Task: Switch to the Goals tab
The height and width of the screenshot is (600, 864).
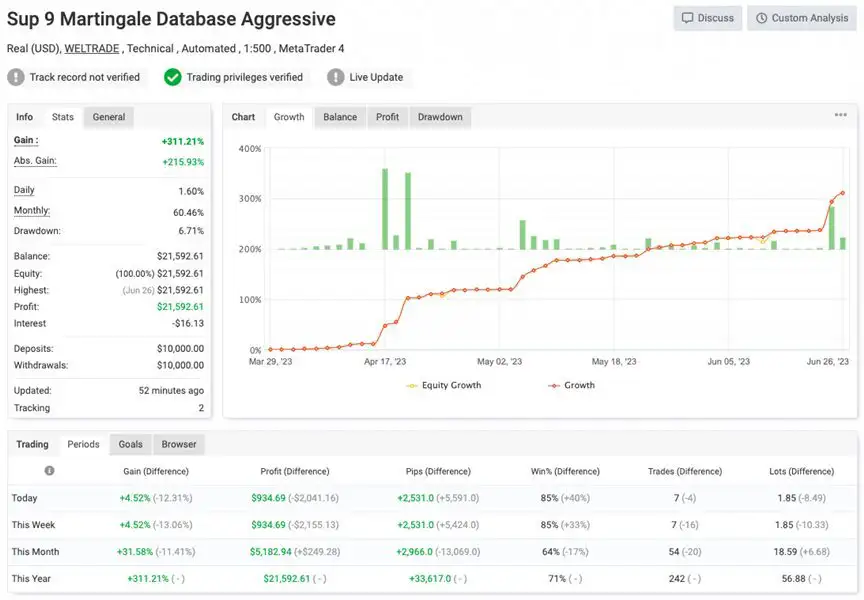Action: click(x=131, y=444)
